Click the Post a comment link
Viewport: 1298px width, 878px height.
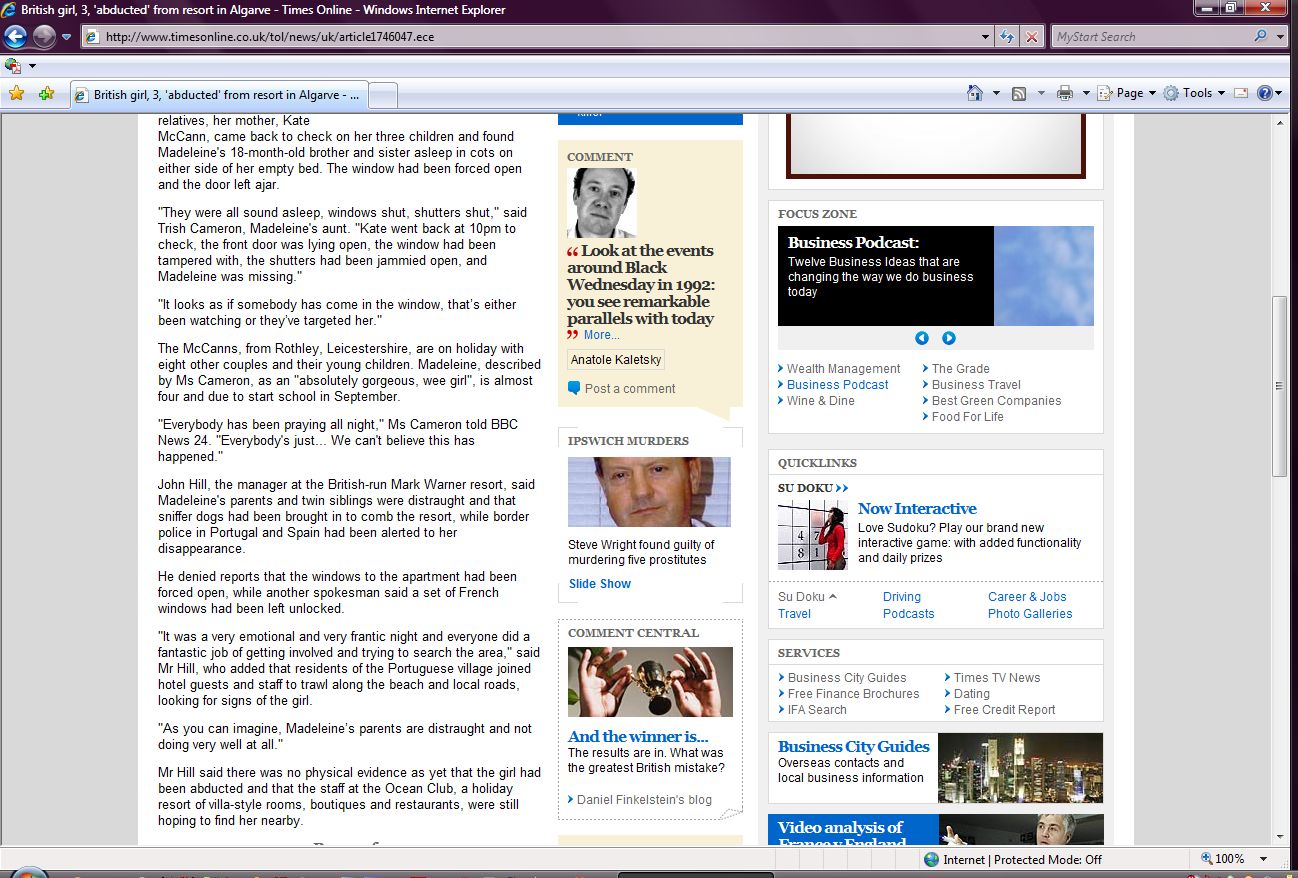(x=630, y=389)
